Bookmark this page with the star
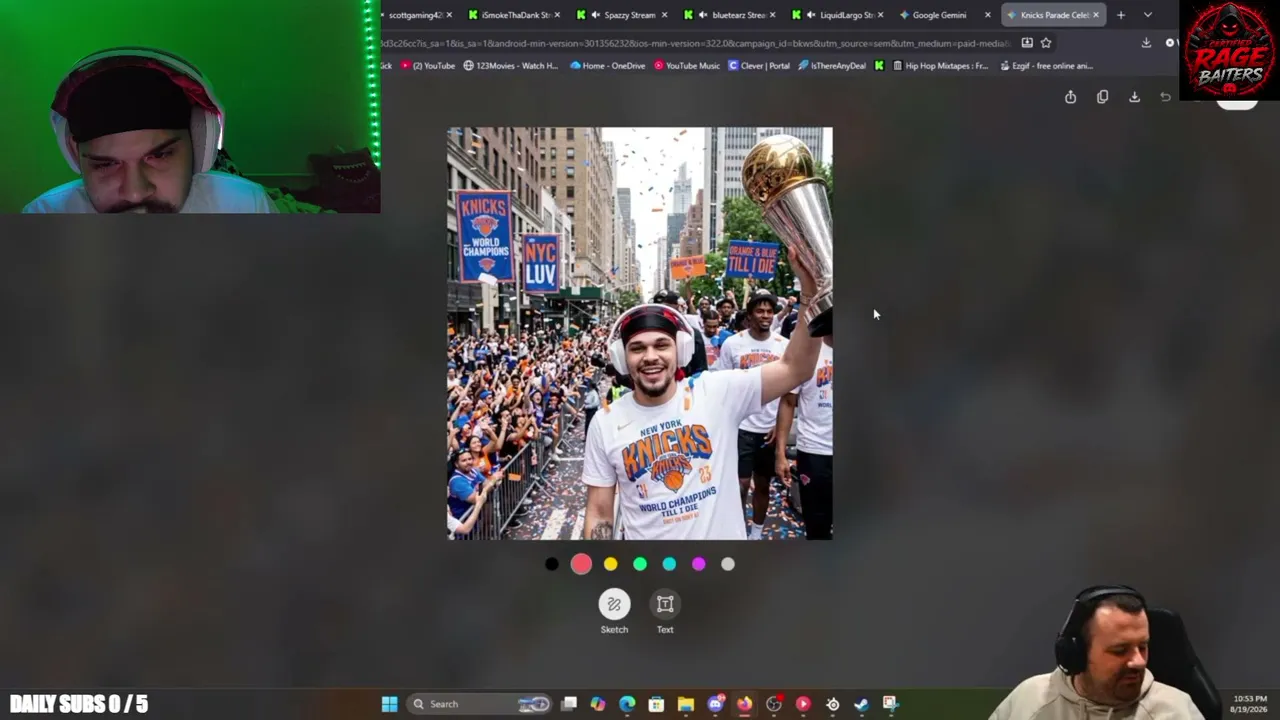 pyautogui.click(x=1046, y=43)
